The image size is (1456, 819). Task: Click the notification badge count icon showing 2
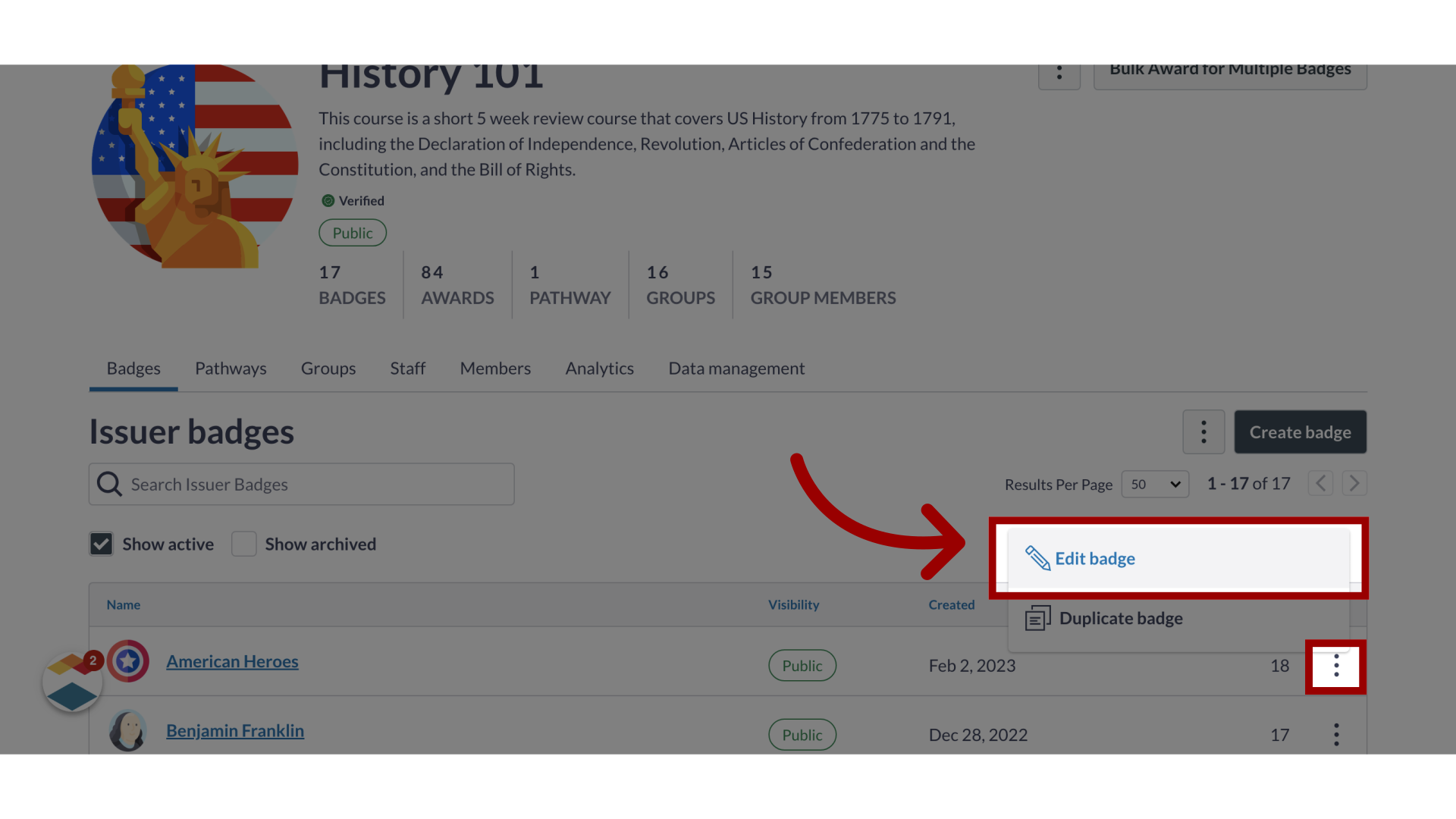[x=92, y=660]
